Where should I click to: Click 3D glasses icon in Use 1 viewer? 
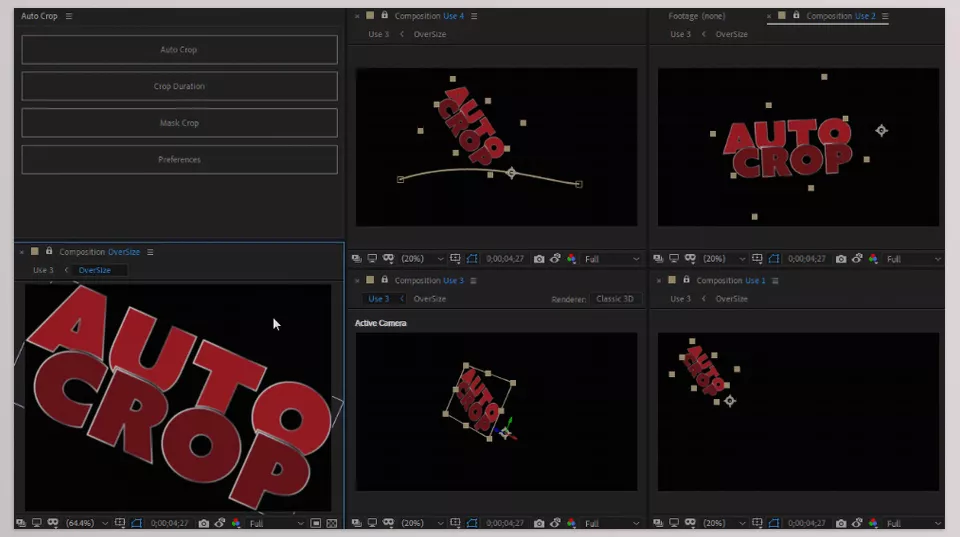(690, 523)
